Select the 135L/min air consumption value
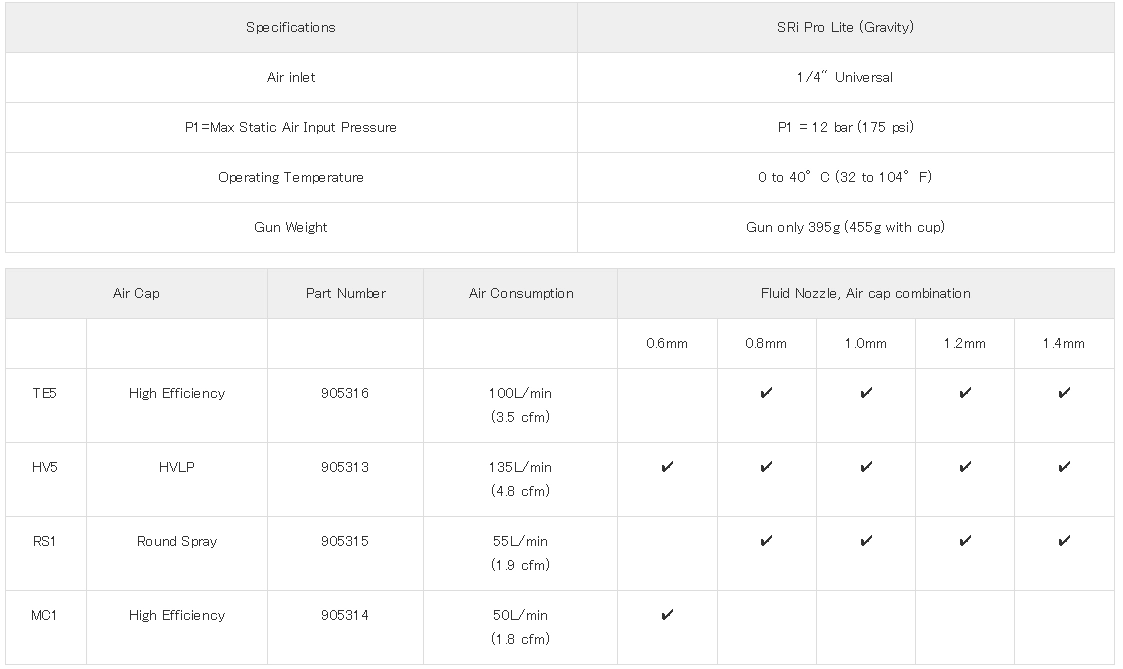The width and height of the screenshot is (1123, 669). tap(520, 467)
